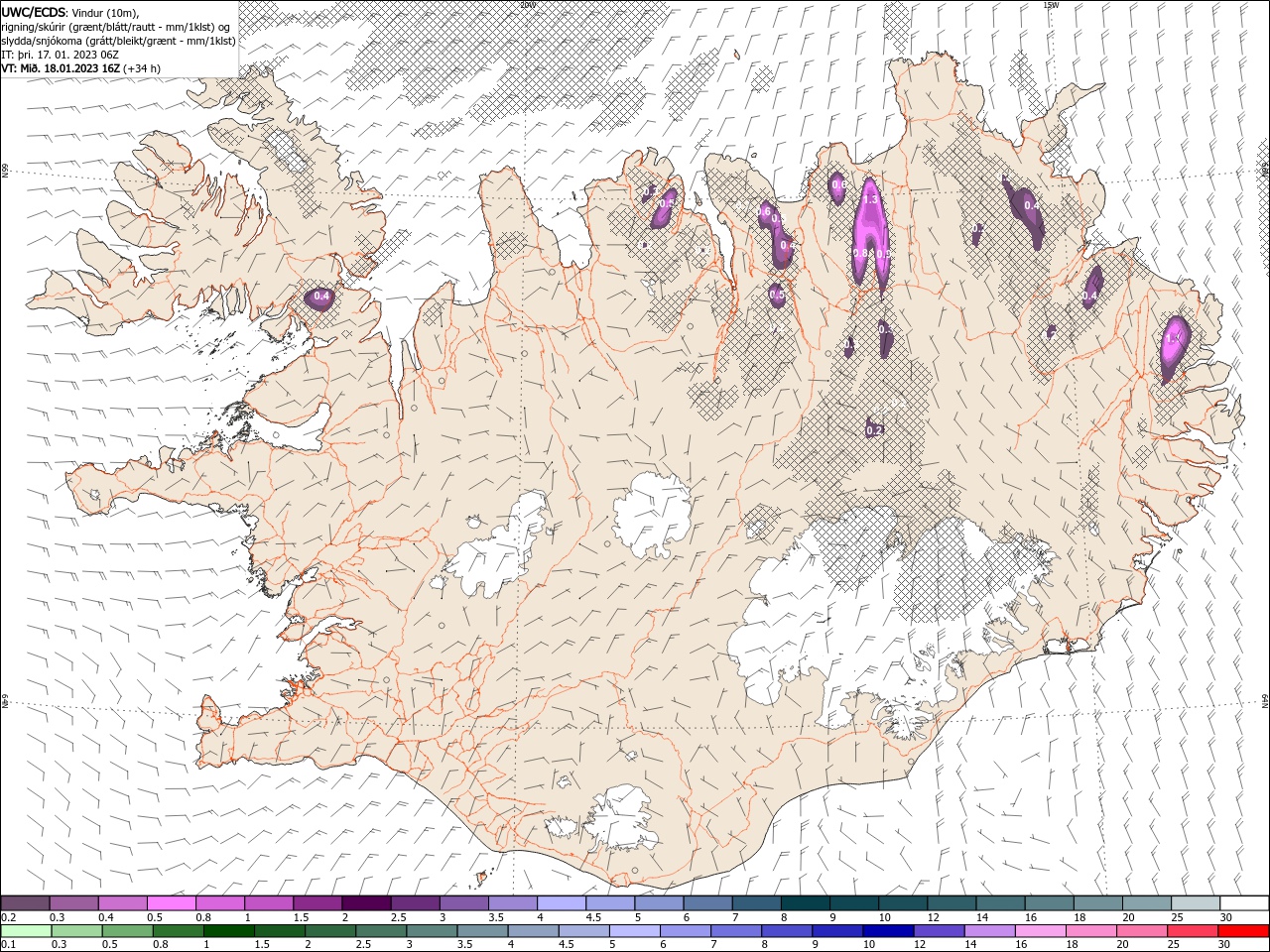Click the slydda/snjókoma legend description line

(x=119, y=41)
